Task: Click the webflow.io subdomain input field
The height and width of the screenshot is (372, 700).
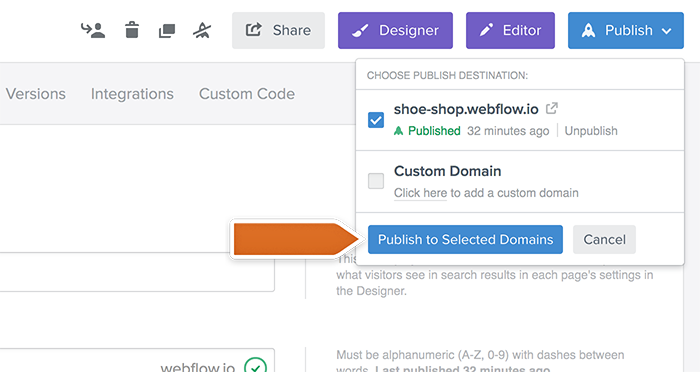Action: tap(137, 360)
